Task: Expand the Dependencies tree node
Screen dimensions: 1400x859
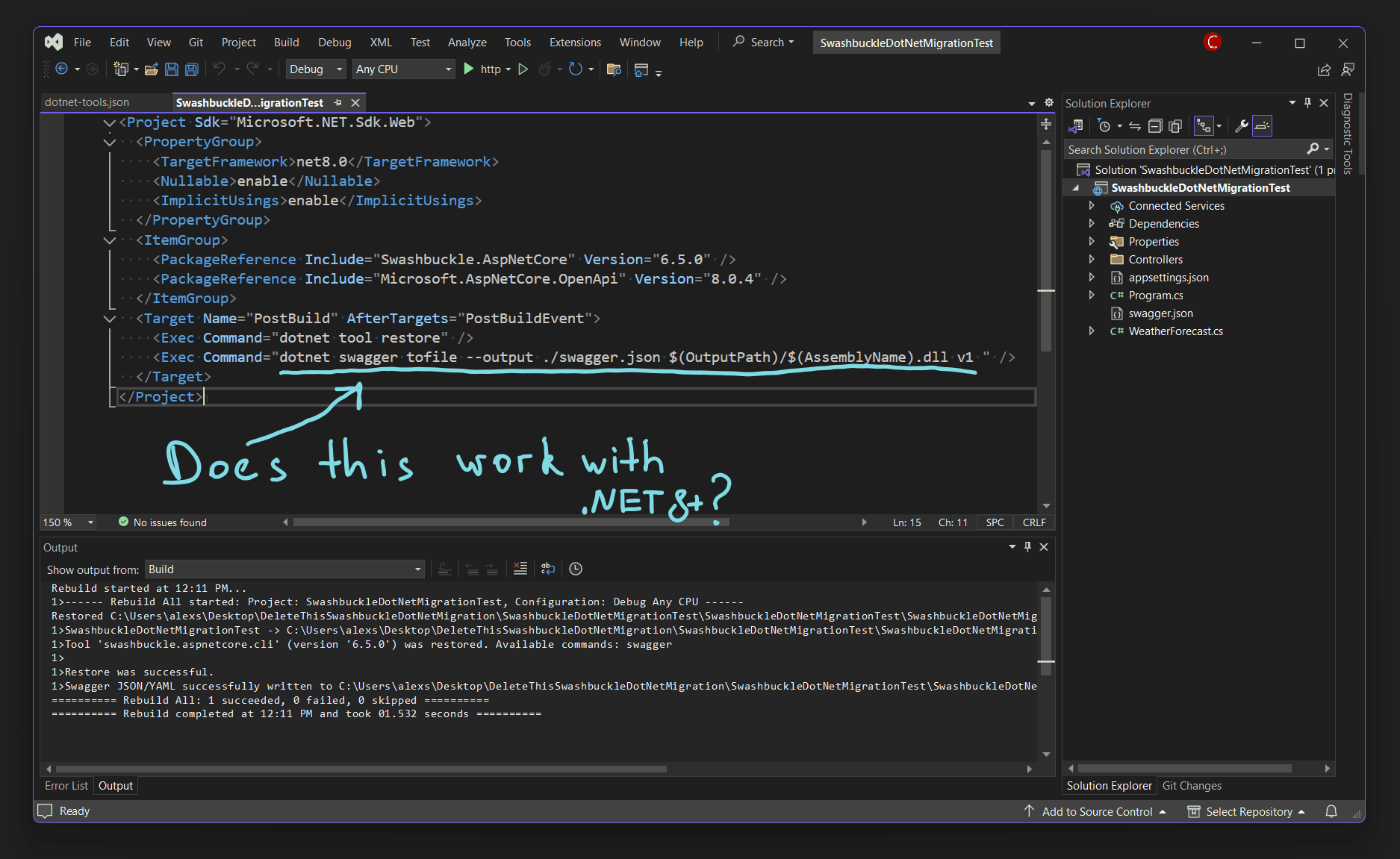Action: click(x=1092, y=224)
